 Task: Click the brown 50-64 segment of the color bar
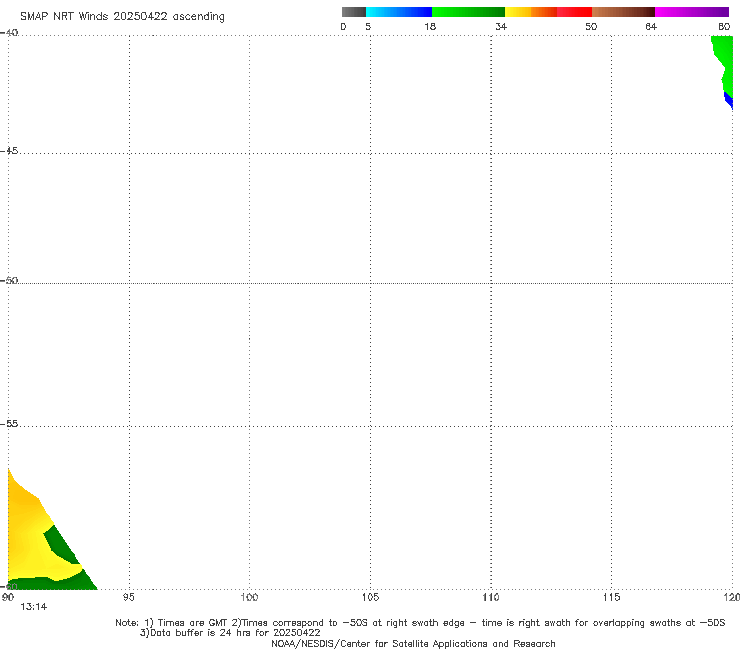pos(623,12)
